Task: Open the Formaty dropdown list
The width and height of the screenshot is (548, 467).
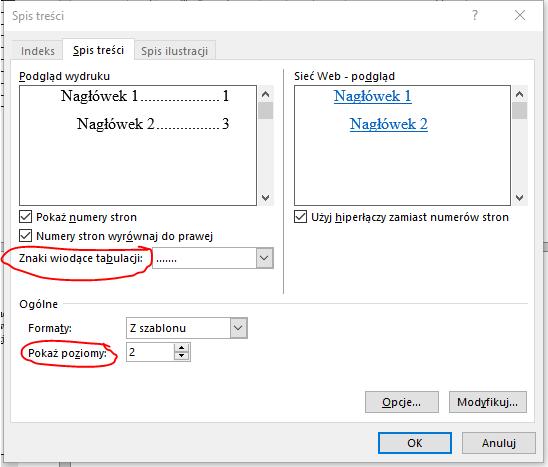Action: 239,328
